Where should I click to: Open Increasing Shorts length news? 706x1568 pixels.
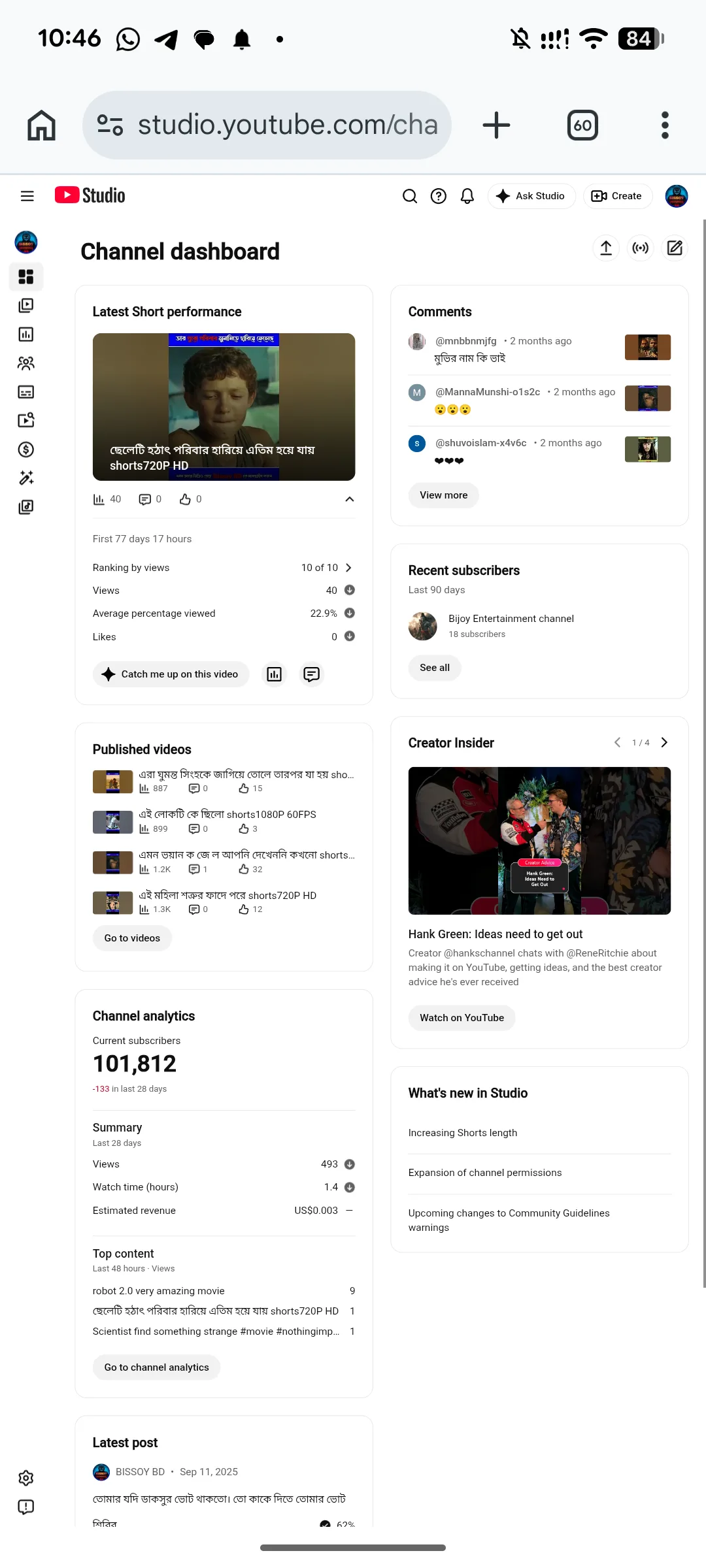[x=463, y=1133]
